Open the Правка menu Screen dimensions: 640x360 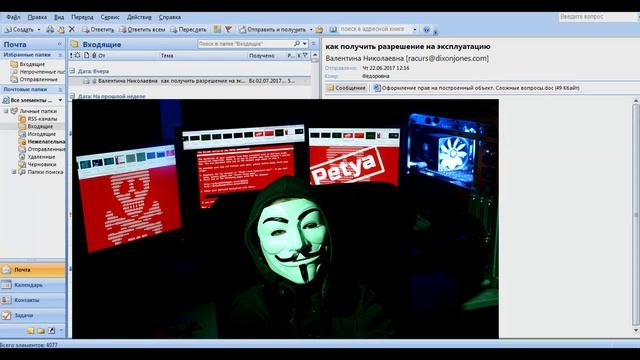(37, 17)
